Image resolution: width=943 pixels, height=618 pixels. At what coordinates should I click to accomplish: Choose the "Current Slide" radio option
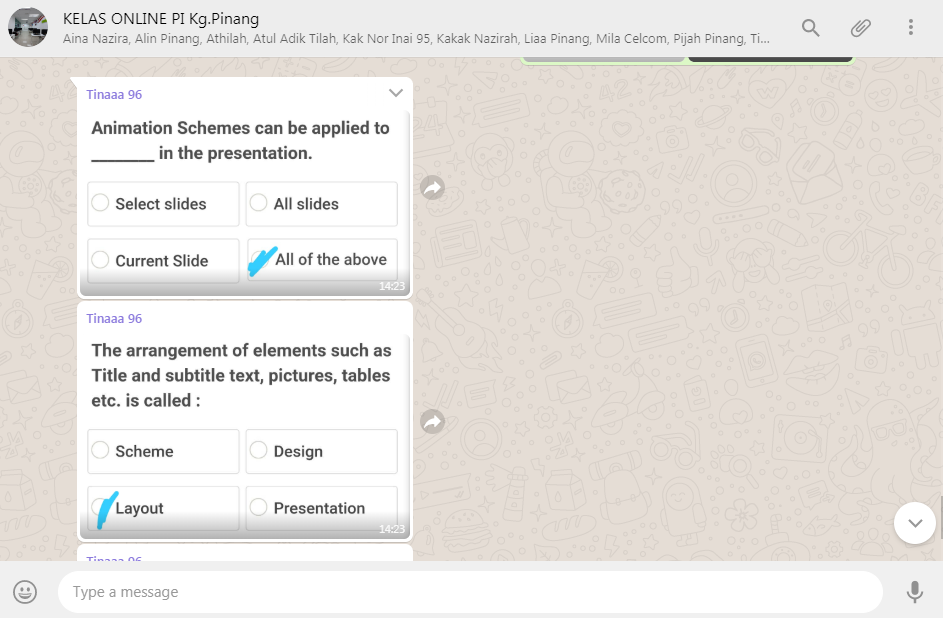101,261
